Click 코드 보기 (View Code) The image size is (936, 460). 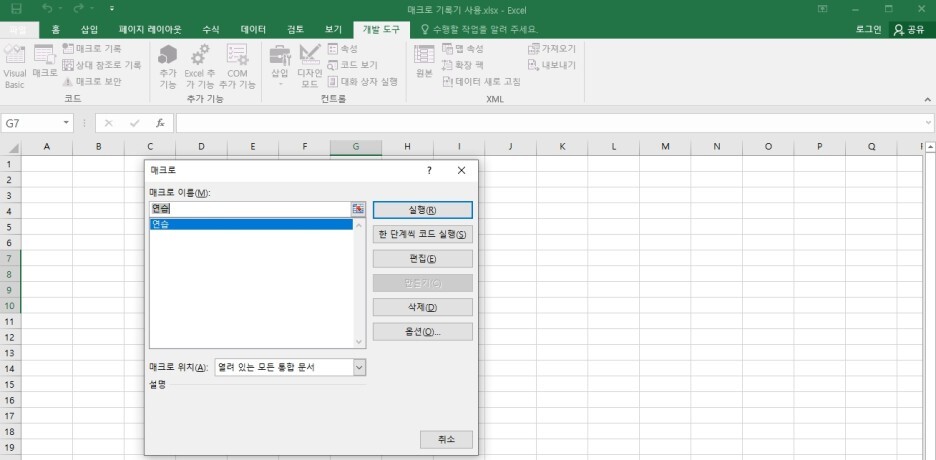(x=352, y=65)
